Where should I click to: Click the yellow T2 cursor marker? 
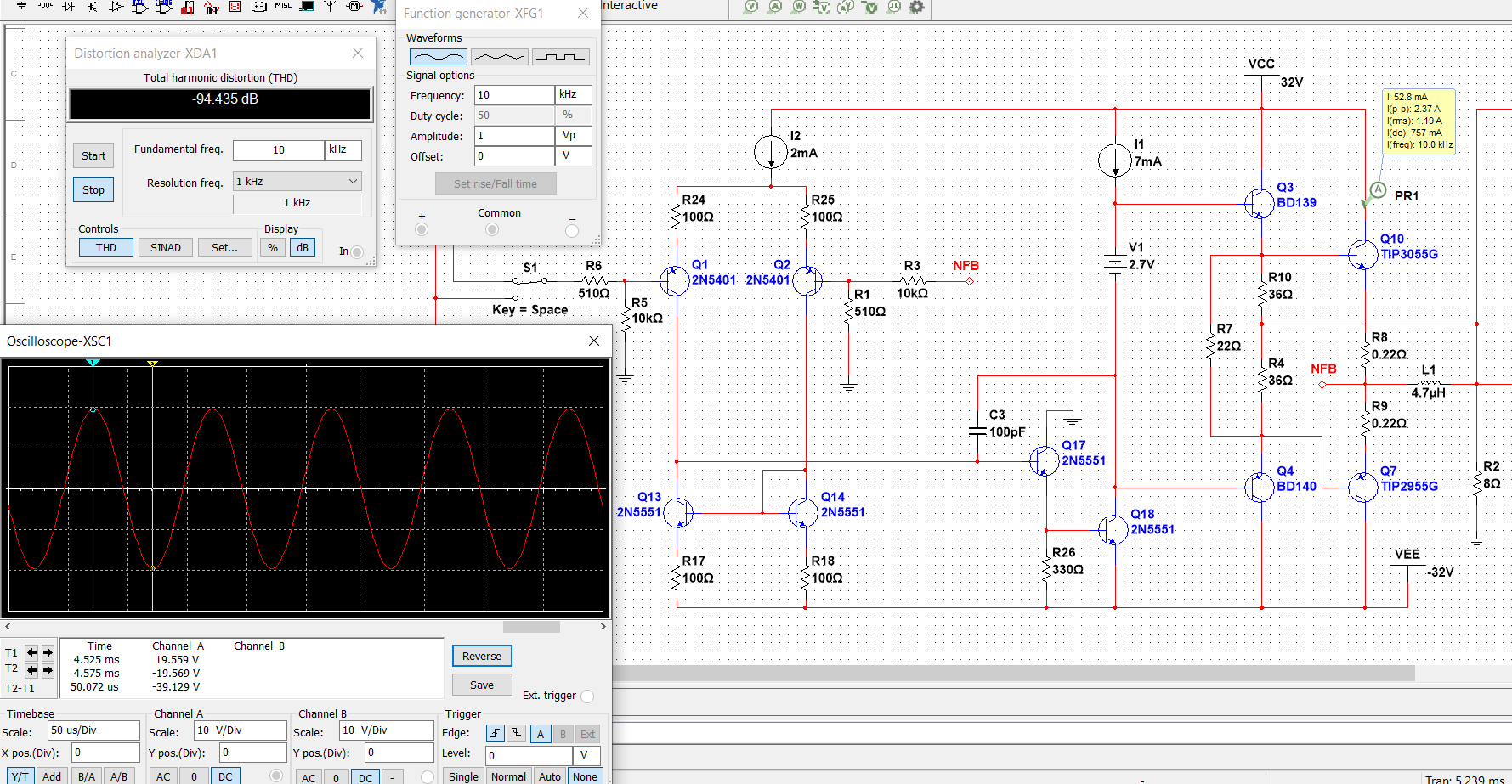pos(152,364)
